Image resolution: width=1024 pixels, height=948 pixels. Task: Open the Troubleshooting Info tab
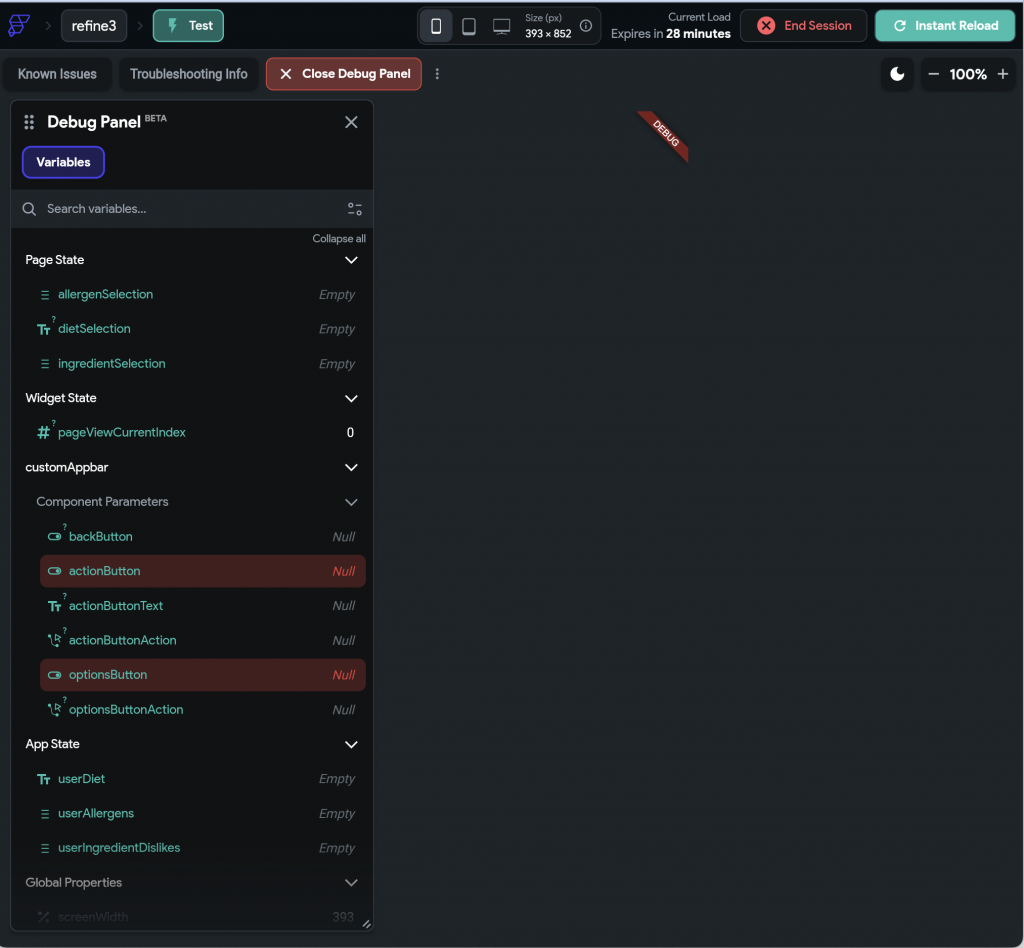[x=189, y=74]
